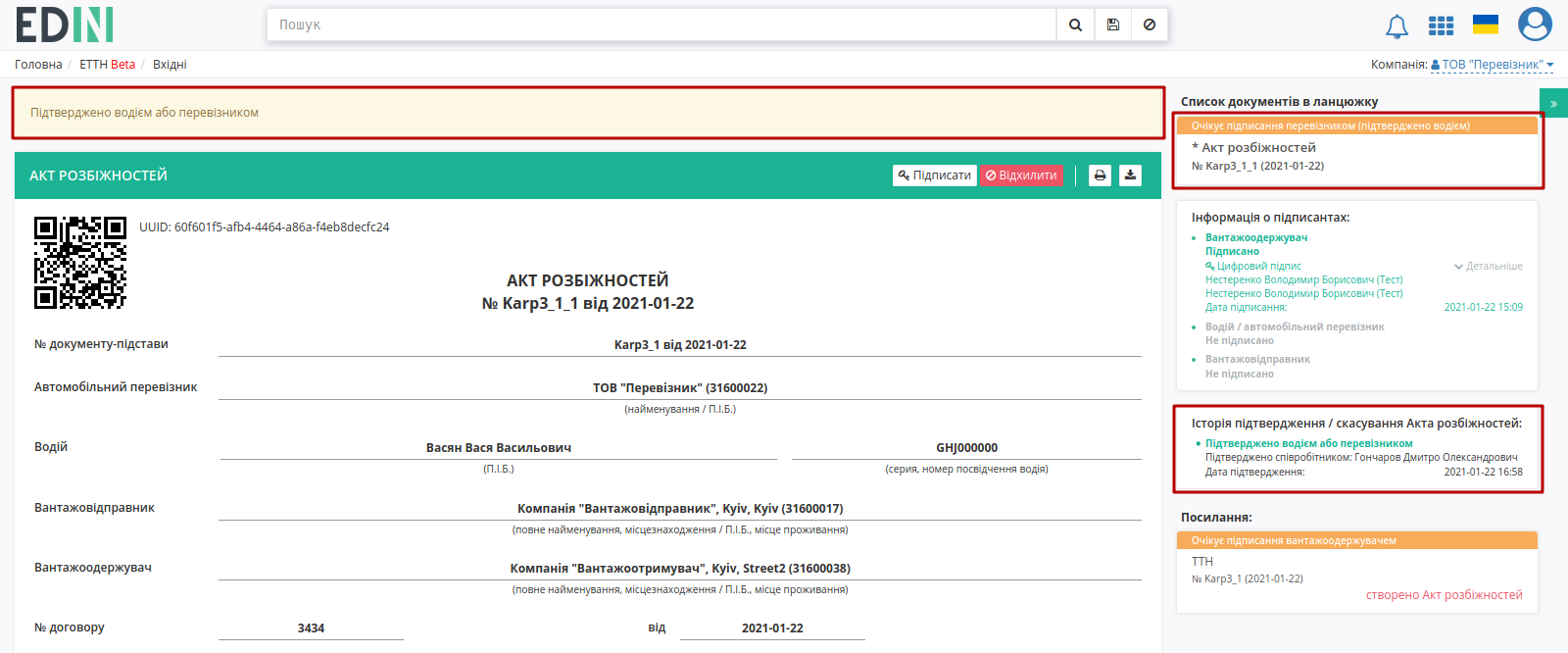Click contract number 3434
The height and width of the screenshot is (653, 1568).
pyautogui.click(x=311, y=628)
